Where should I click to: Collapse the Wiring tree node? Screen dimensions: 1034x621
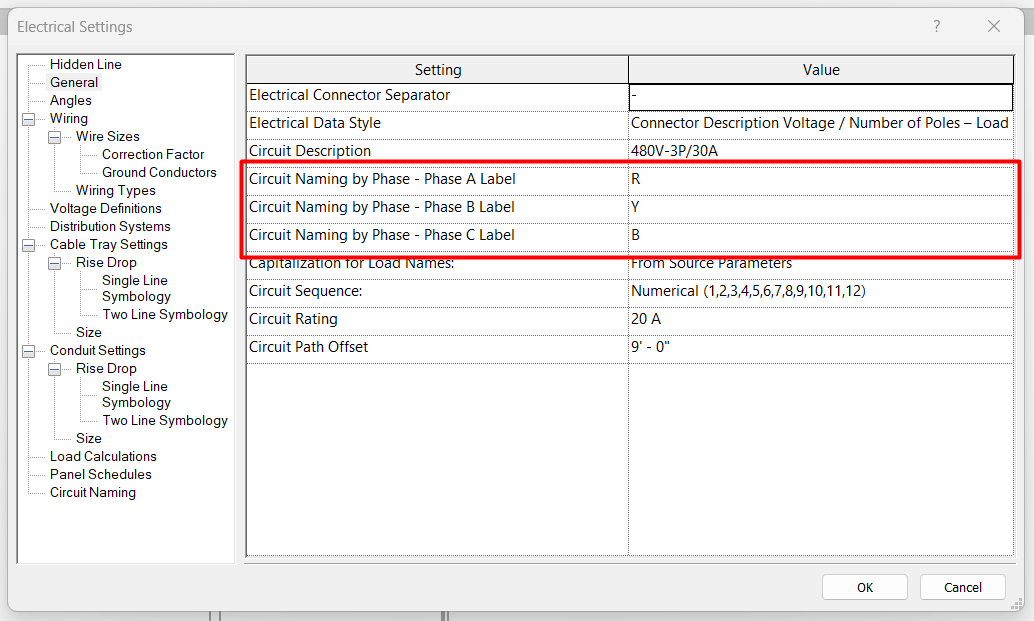(28, 119)
